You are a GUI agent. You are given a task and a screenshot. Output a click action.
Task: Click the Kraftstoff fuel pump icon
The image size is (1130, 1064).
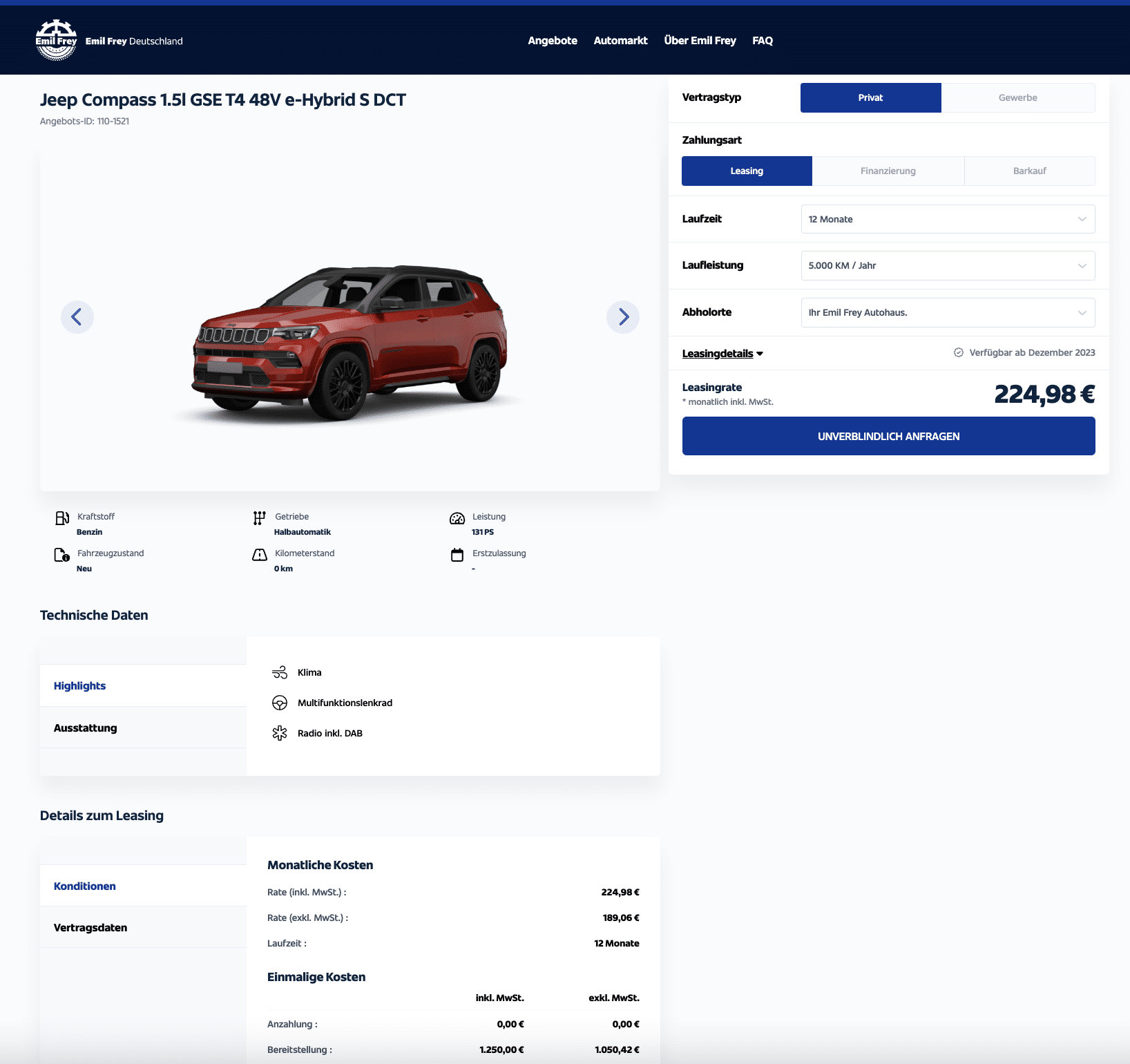point(62,518)
